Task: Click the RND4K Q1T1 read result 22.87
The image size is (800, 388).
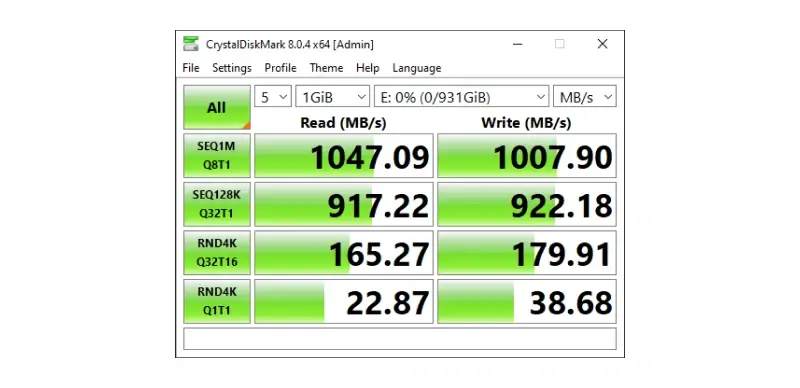Action: click(344, 301)
